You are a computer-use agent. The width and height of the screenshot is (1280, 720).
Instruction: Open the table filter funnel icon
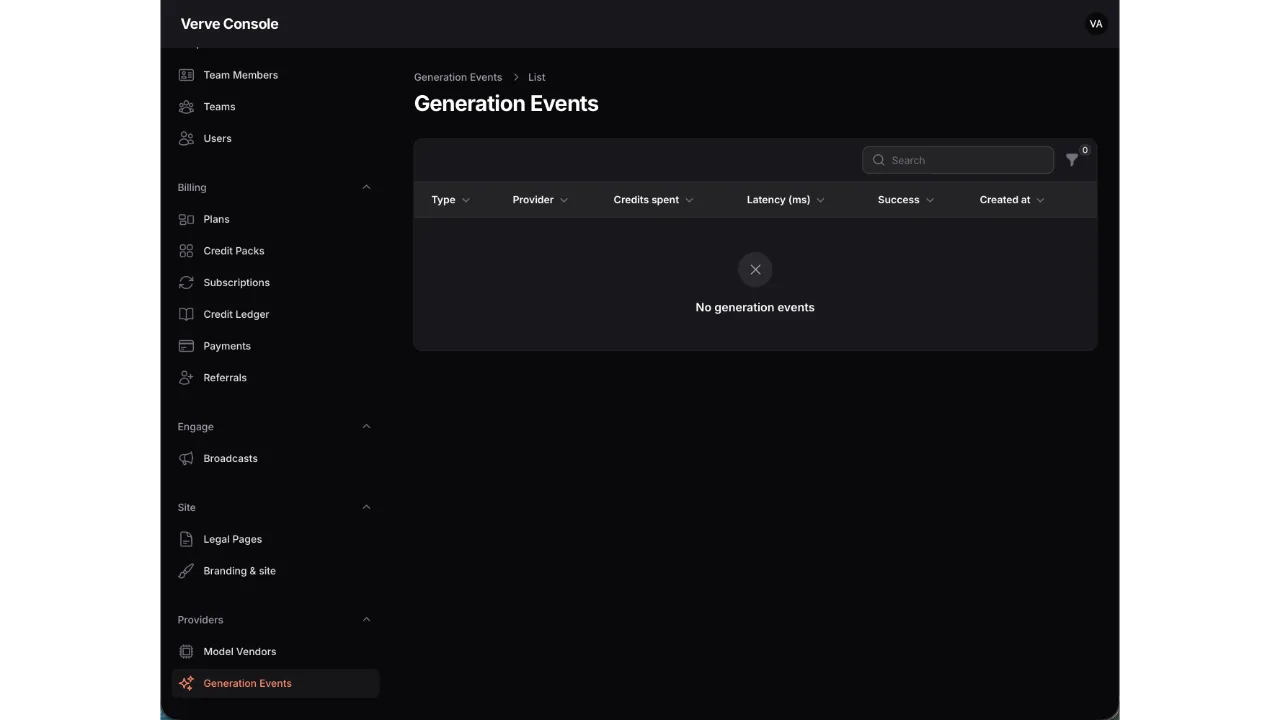[x=1072, y=160]
